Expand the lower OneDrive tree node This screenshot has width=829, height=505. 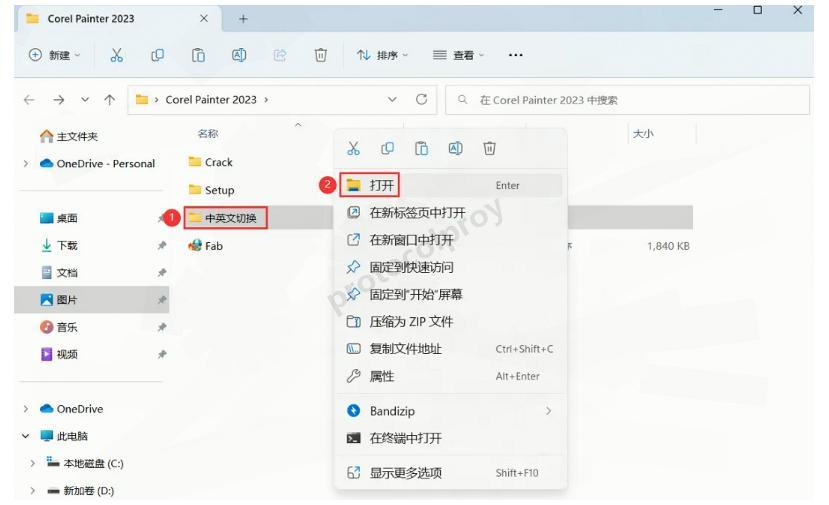[x=26, y=409]
